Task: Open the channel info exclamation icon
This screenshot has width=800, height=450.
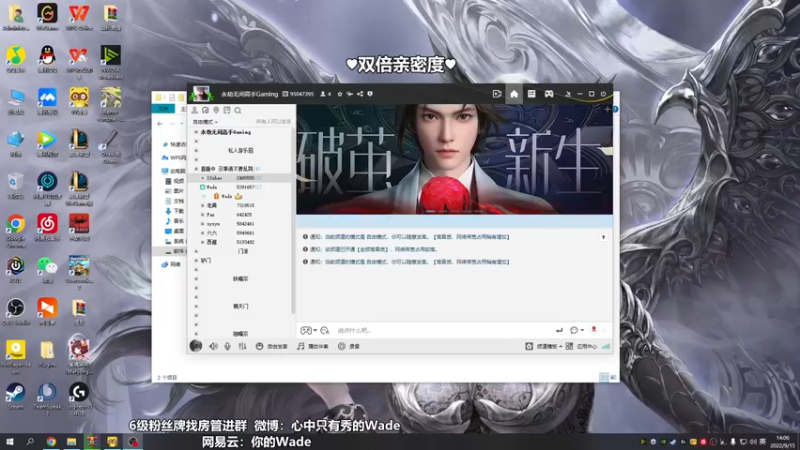Action: [x=370, y=94]
